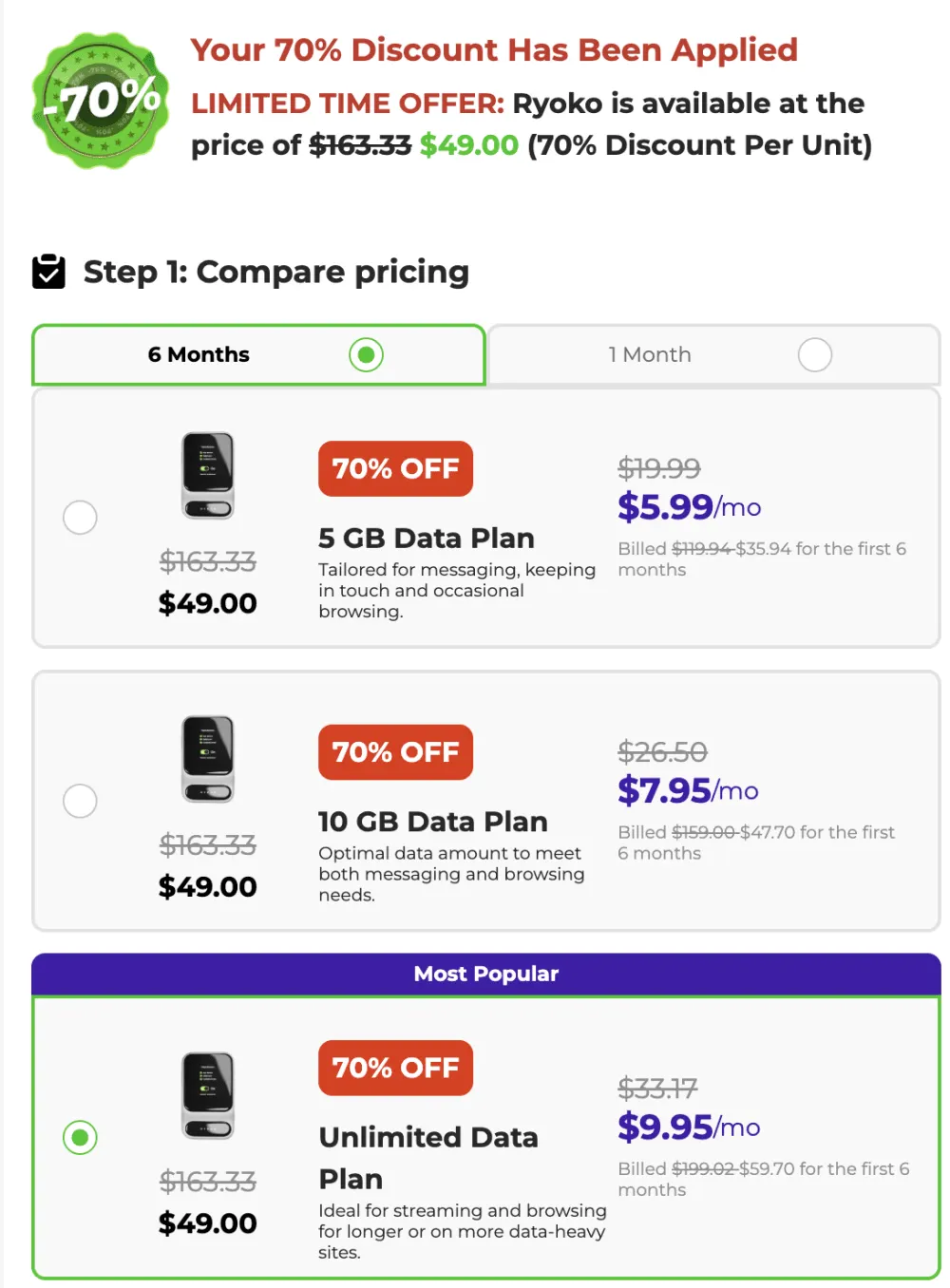Click the 10 GB Data Plan heading
The width and height of the screenshot is (950, 1288).
pos(432,822)
